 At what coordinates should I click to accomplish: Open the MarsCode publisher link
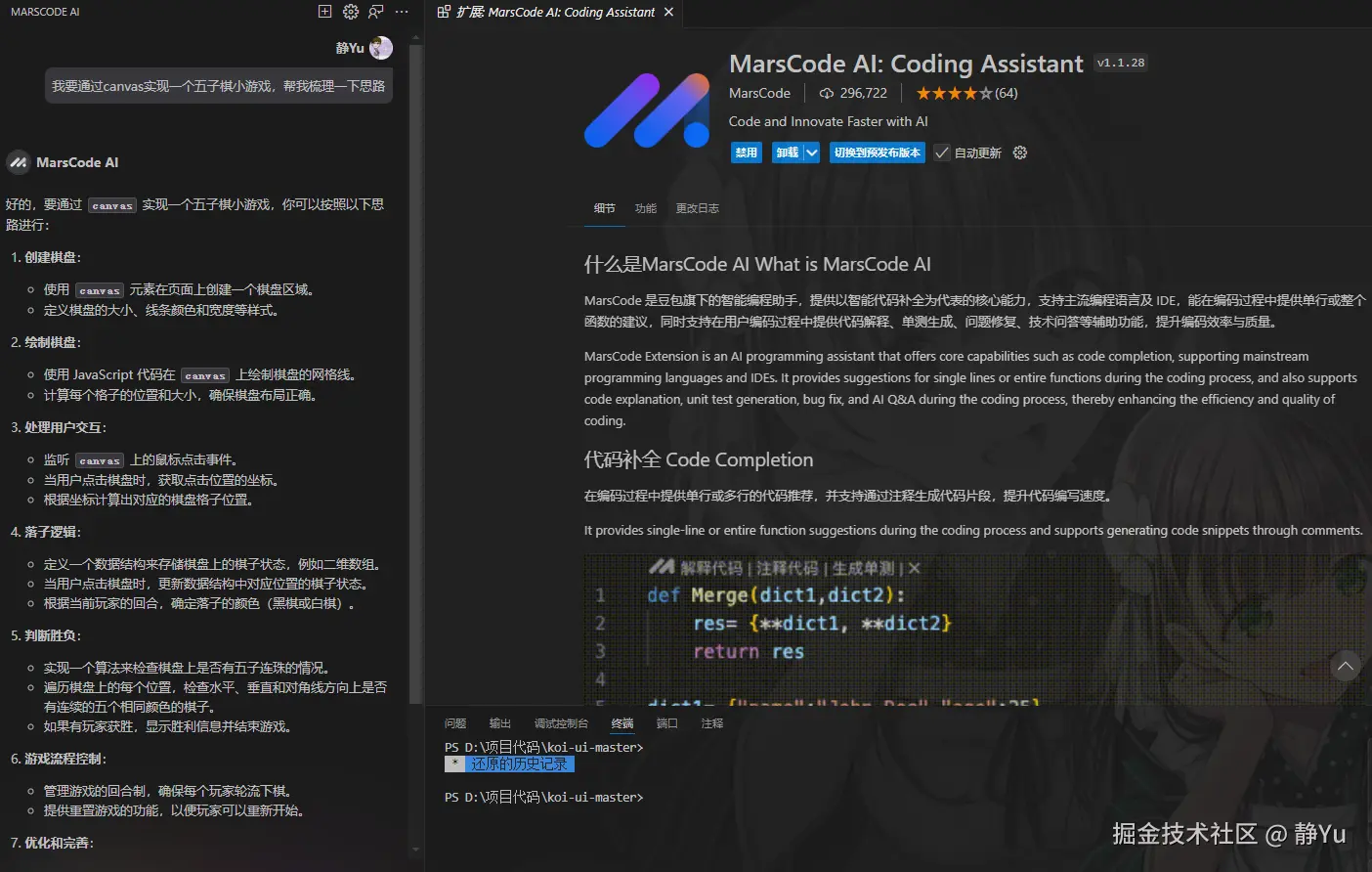(759, 94)
